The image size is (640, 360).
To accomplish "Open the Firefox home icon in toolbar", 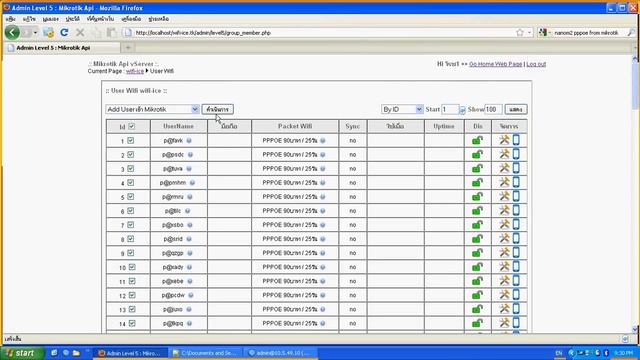I will (48, 32).
